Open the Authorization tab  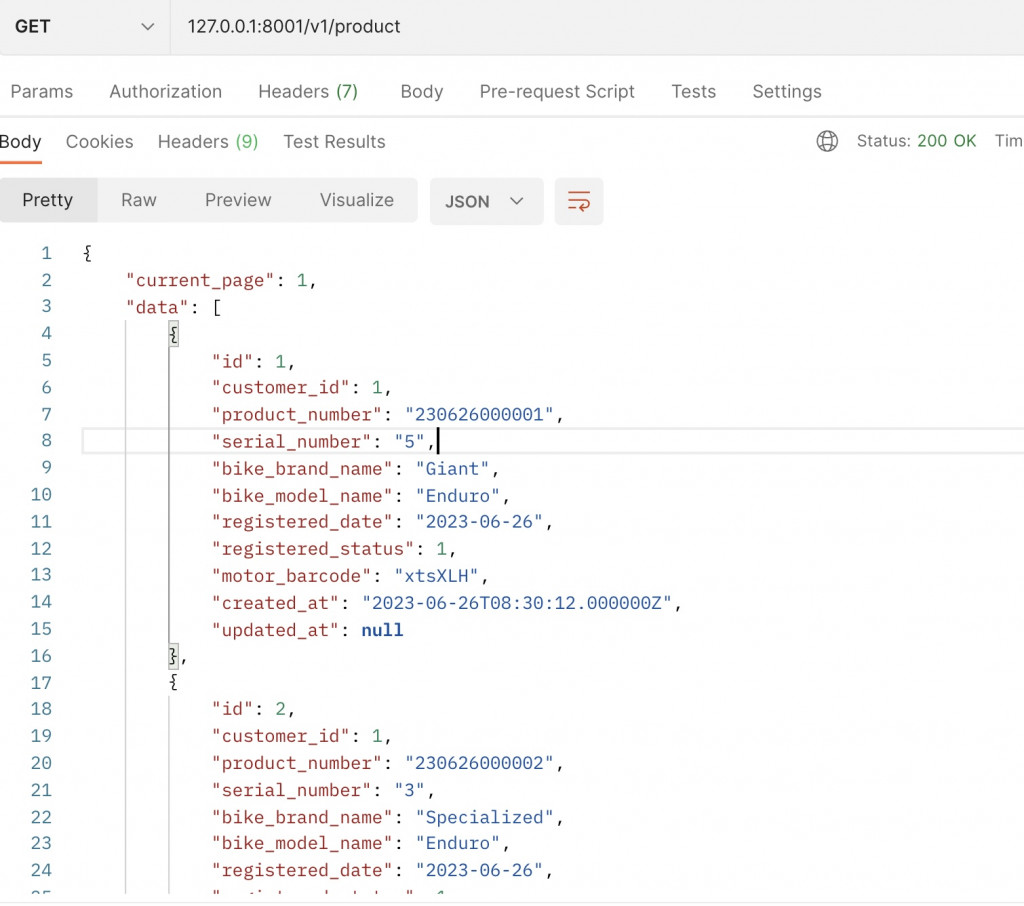coord(166,91)
